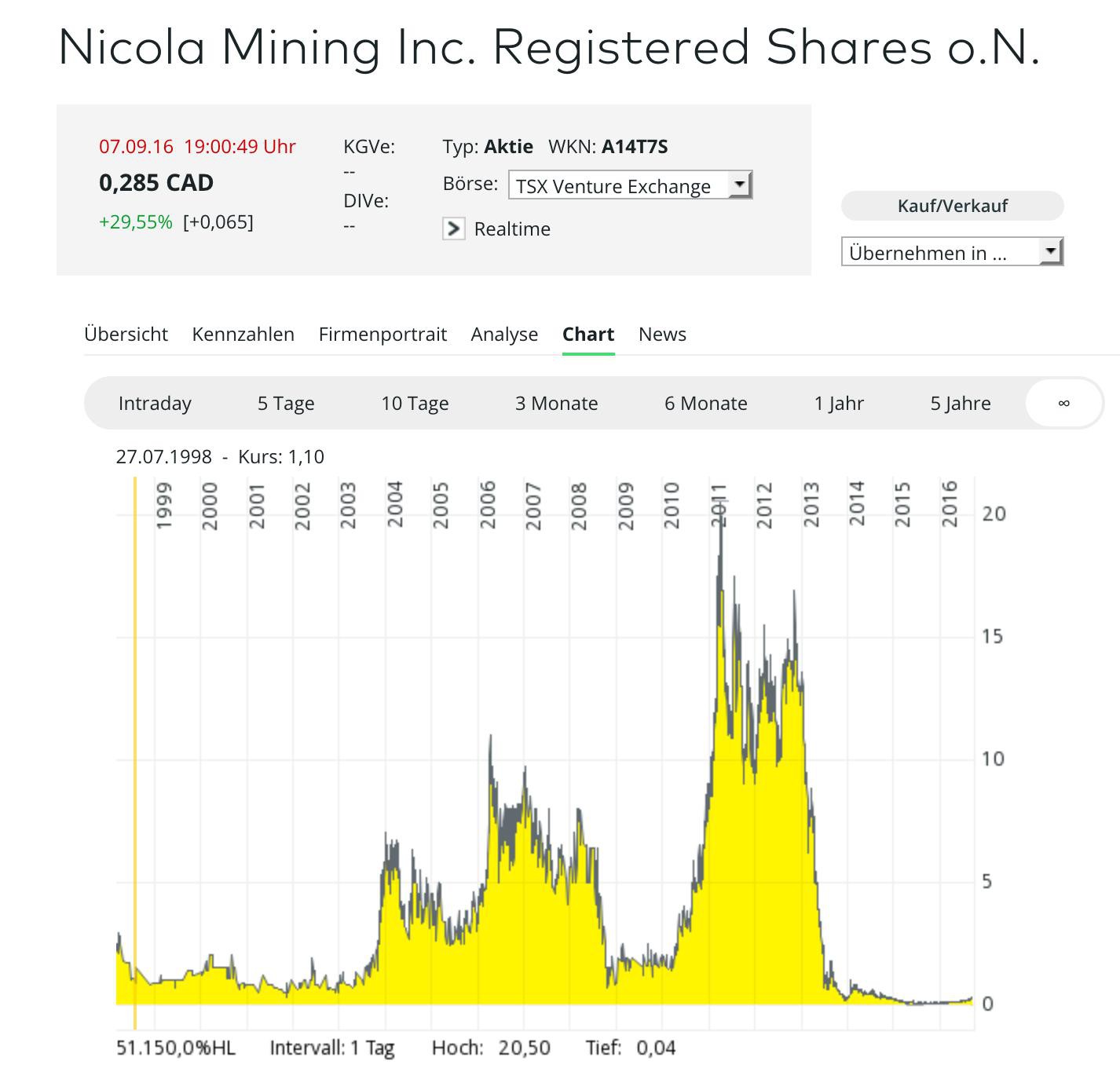
Task: Open the Kennzahlen tab
Action: click(x=243, y=334)
